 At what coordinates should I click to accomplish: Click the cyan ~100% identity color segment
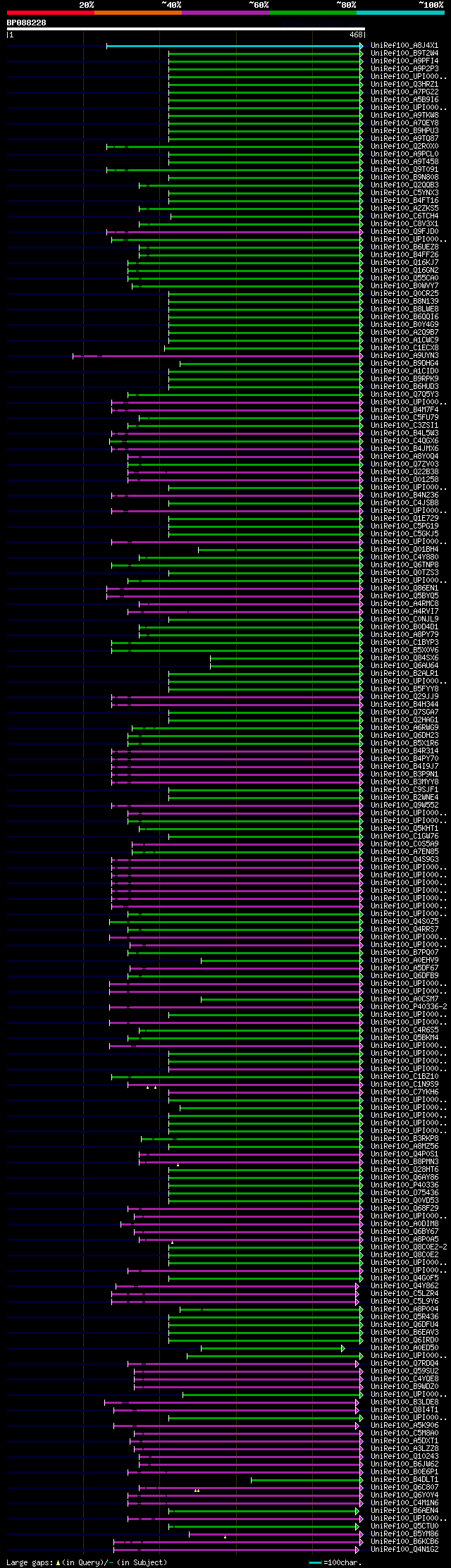(400, 13)
